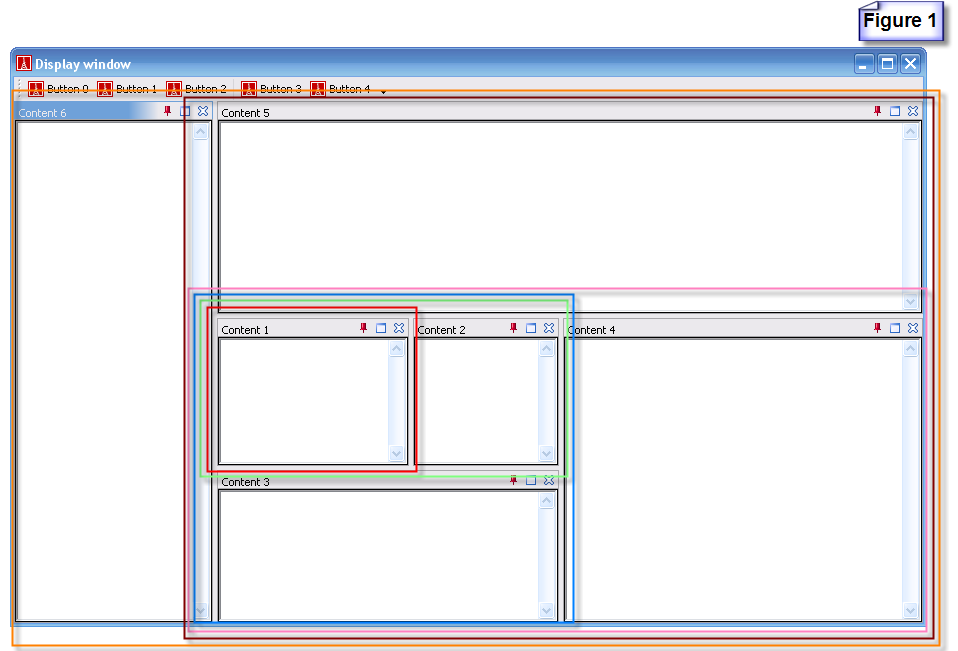Click inside the Content 6 text area
This screenshot has height=651, width=958.
(x=104, y=371)
